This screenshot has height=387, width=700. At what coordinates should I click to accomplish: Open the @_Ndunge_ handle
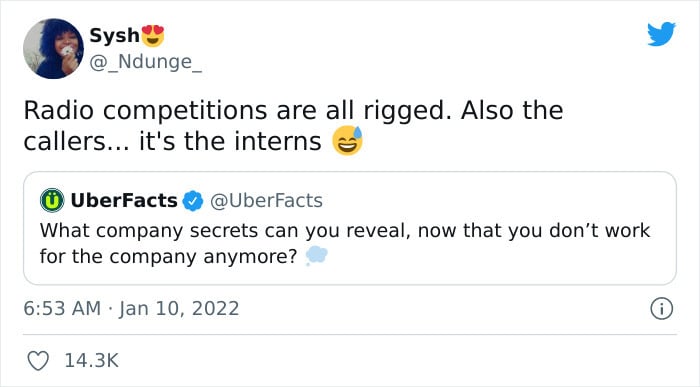point(146,62)
